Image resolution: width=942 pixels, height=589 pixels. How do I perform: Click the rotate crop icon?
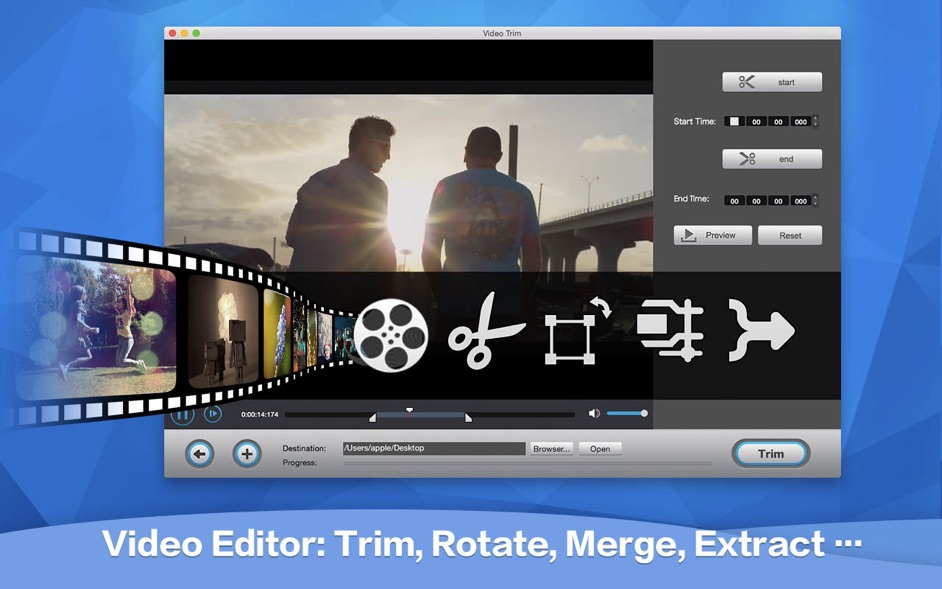[x=577, y=332]
